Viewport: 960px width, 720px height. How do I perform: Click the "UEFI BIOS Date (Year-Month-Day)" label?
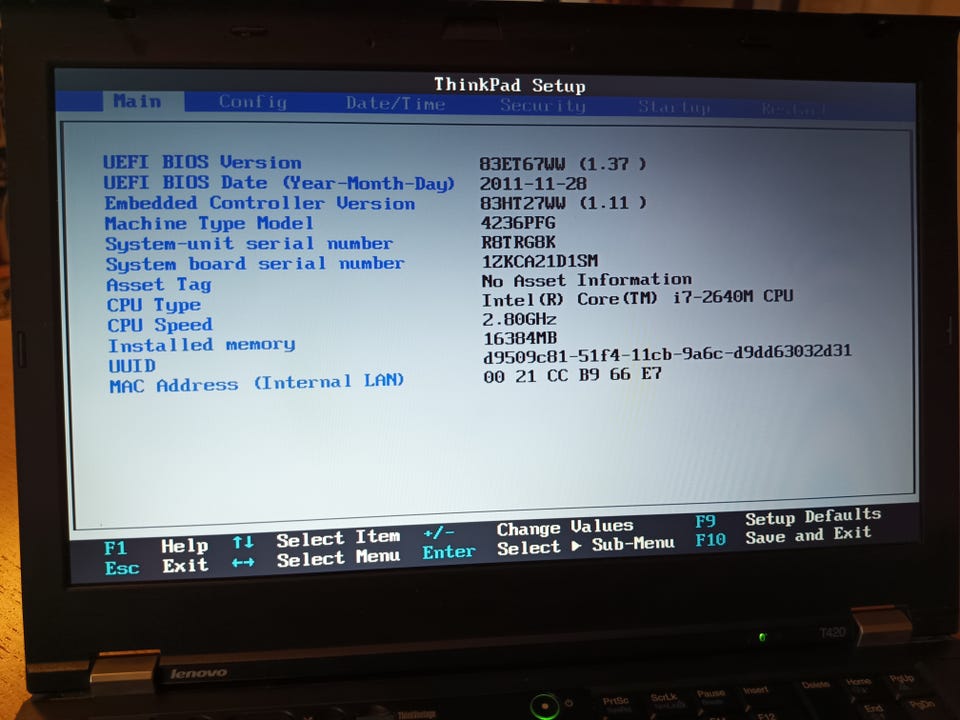(x=279, y=182)
